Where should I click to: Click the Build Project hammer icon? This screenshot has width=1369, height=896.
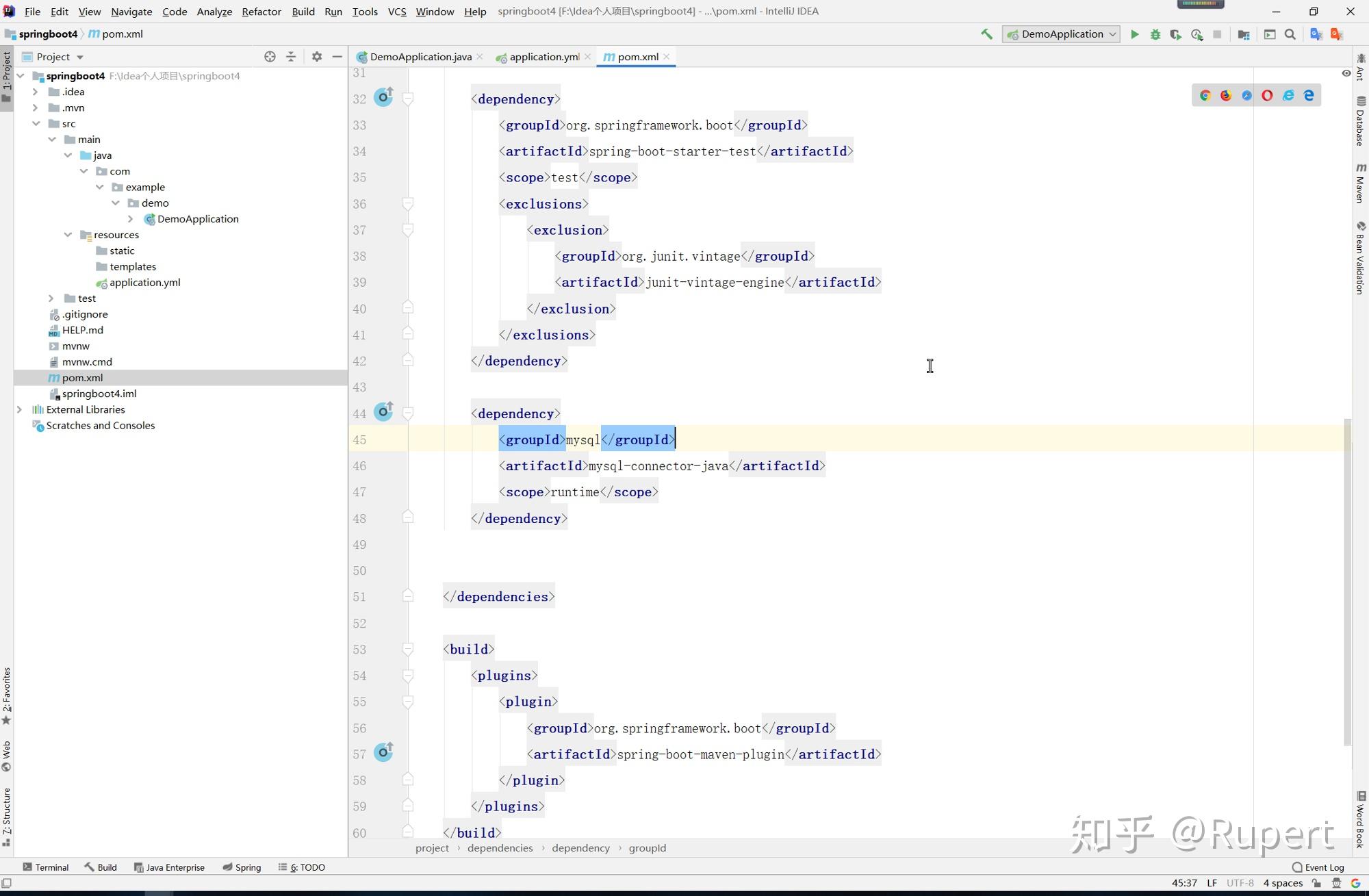(x=986, y=34)
